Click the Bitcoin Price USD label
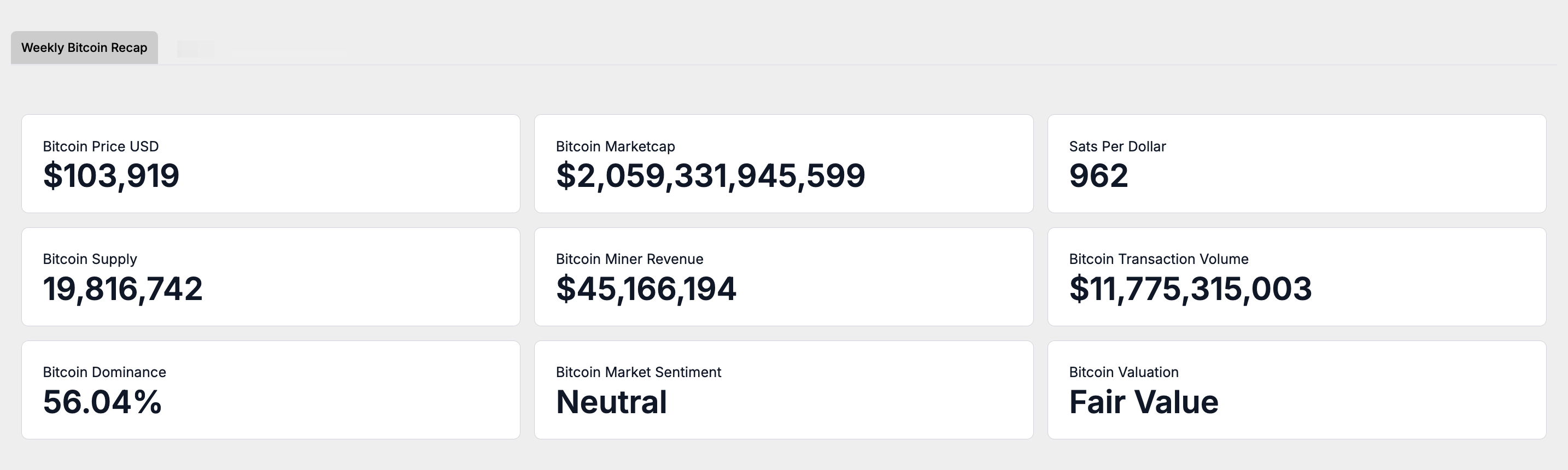The width and height of the screenshot is (1568, 470). click(101, 146)
